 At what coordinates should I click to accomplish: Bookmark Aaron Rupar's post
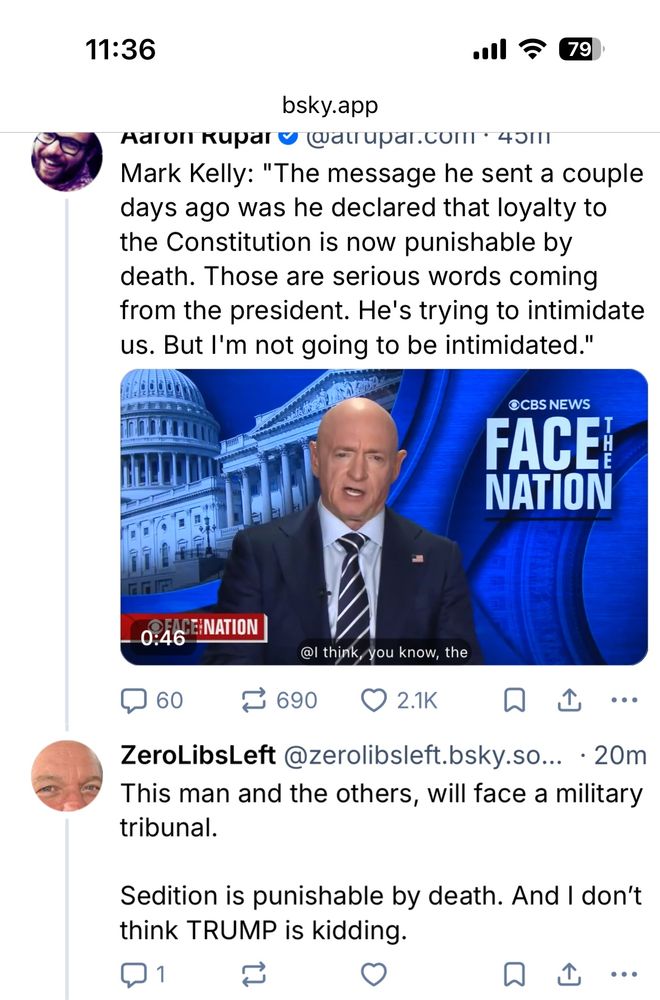click(514, 700)
